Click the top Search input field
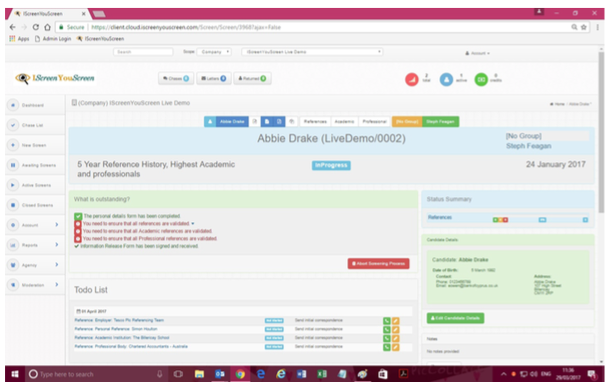This screenshot has height=388, width=609. point(143,52)
